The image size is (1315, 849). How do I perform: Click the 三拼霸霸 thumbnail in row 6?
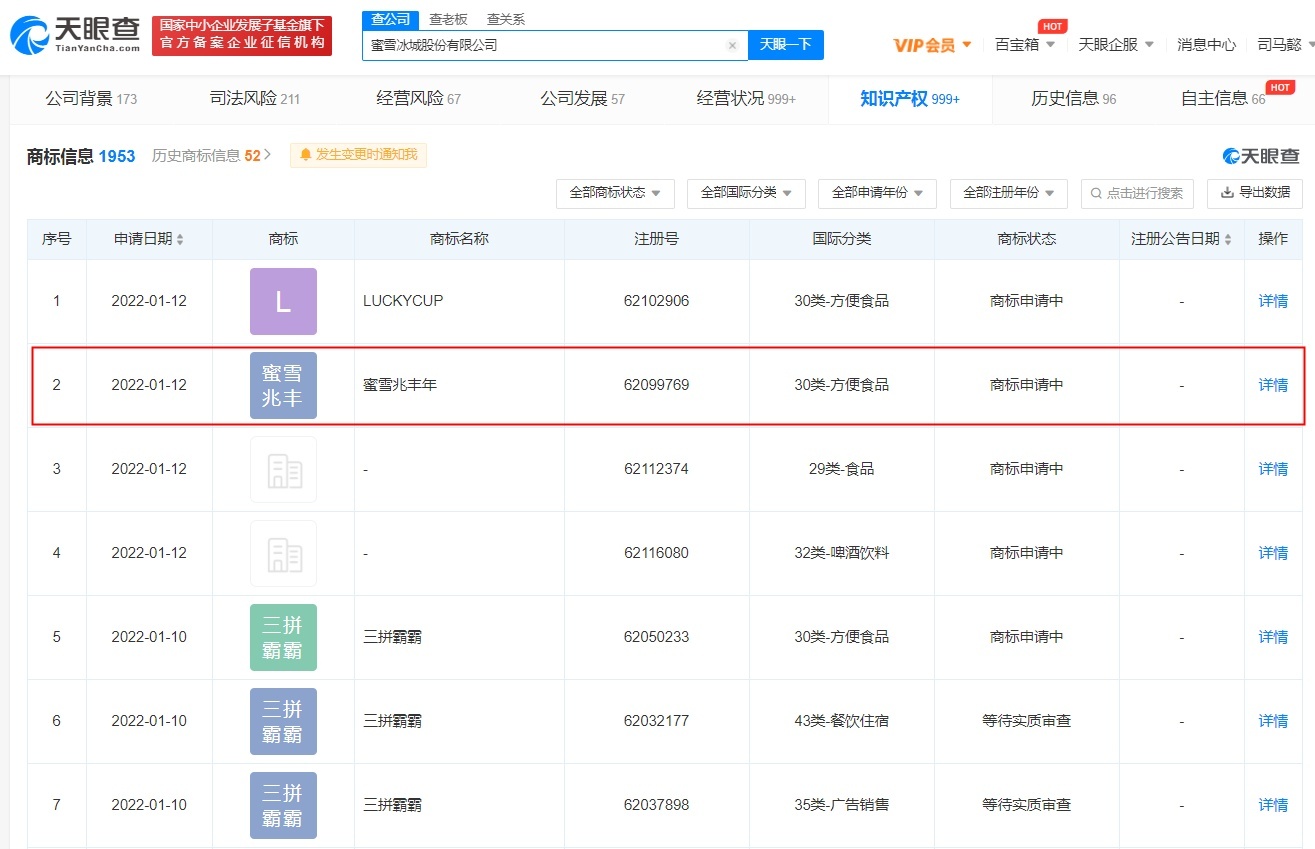[283, 721]
